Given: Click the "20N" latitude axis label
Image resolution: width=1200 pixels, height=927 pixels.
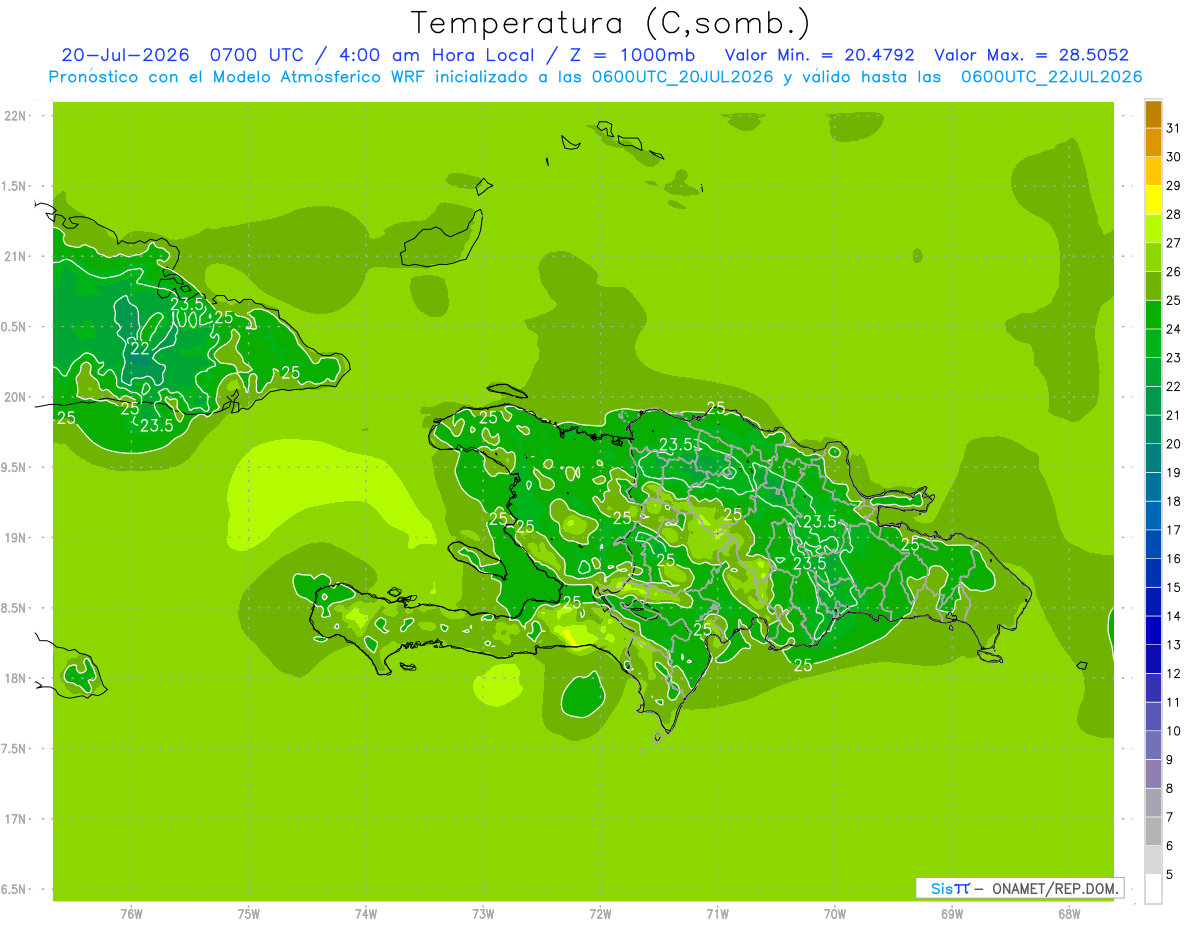Looking at the screenshot, I should point(16,397).
